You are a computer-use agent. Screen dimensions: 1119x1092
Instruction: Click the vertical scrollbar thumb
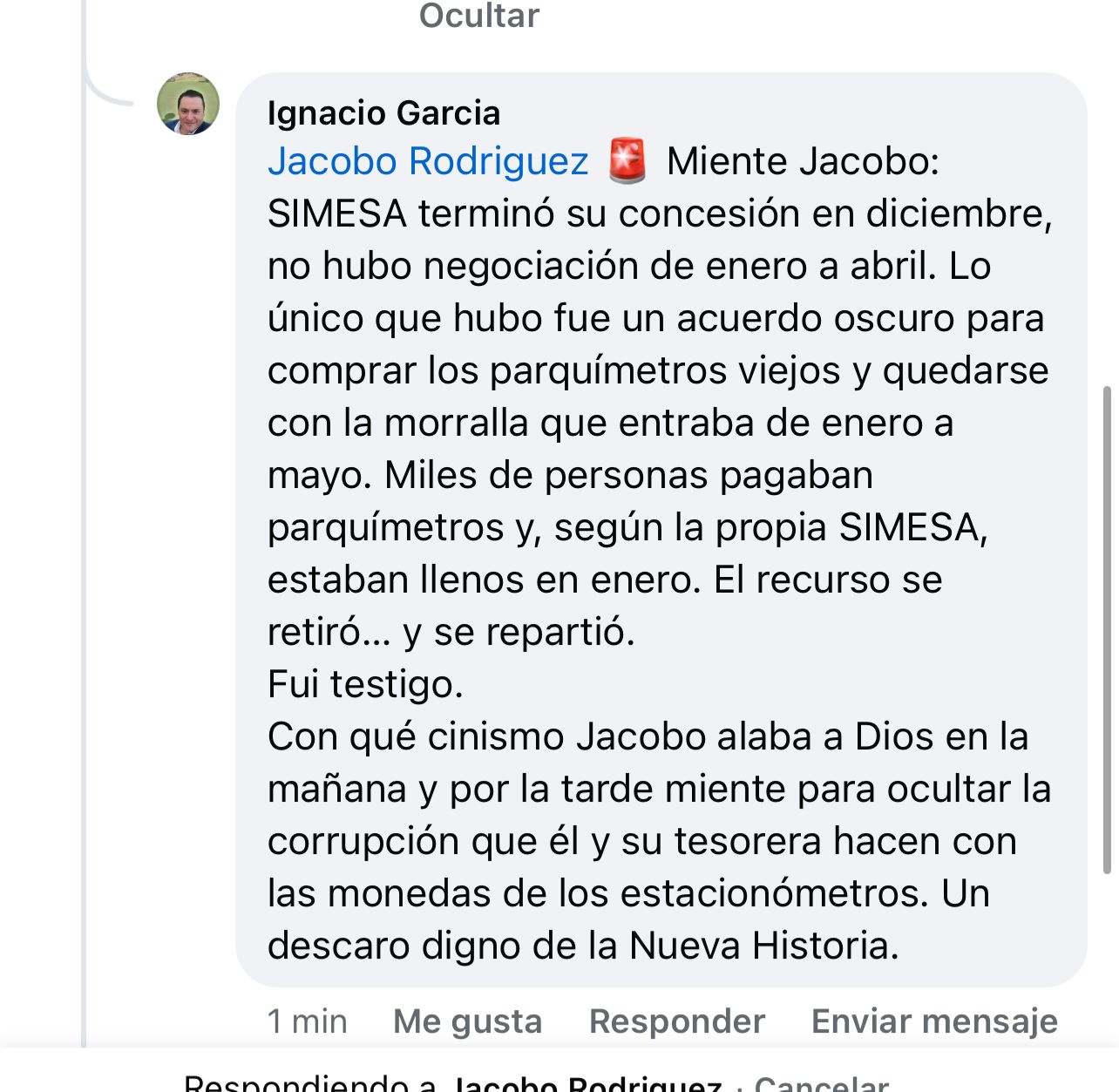tap(1108, 627)
